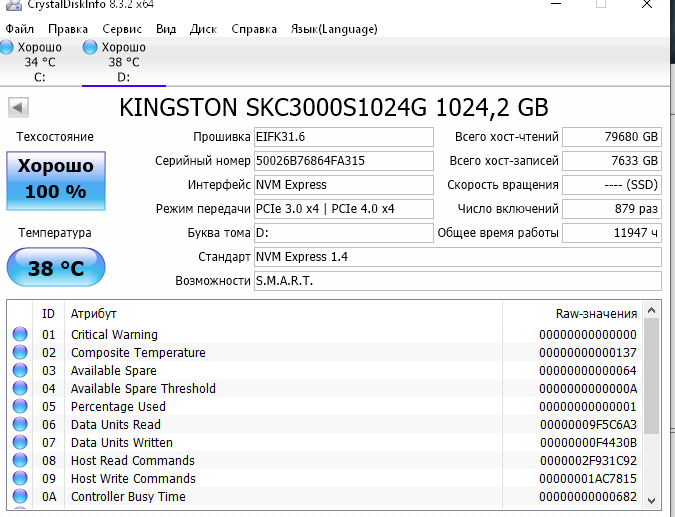Select the Available Spare Threshold attribute text

pos(143,389)
